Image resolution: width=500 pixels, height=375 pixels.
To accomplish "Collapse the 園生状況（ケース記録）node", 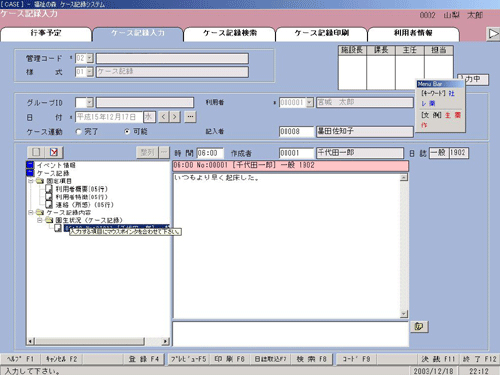I will click(x=40, y=220).
